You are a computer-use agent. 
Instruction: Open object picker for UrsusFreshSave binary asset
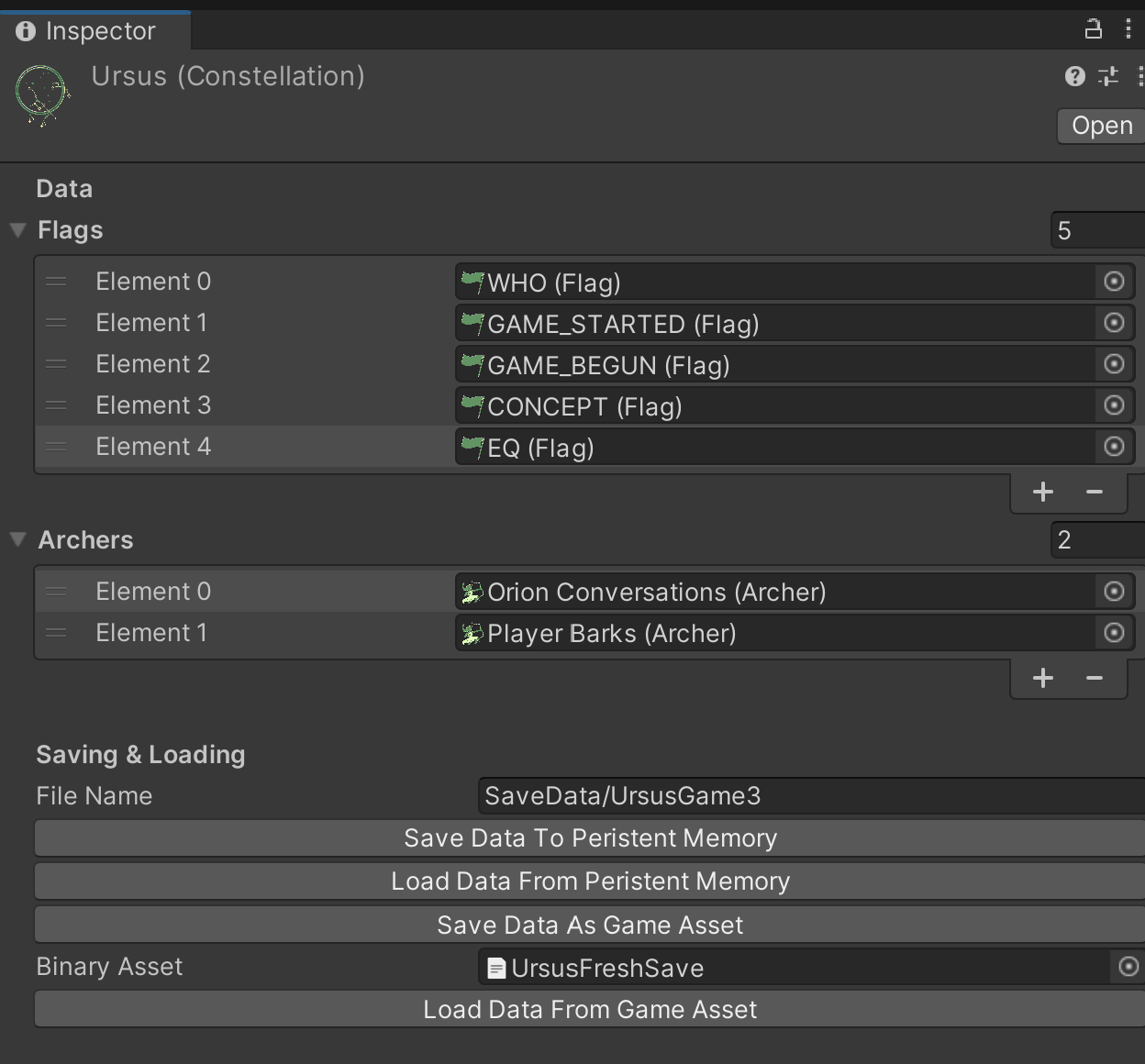click(1128, 967)
